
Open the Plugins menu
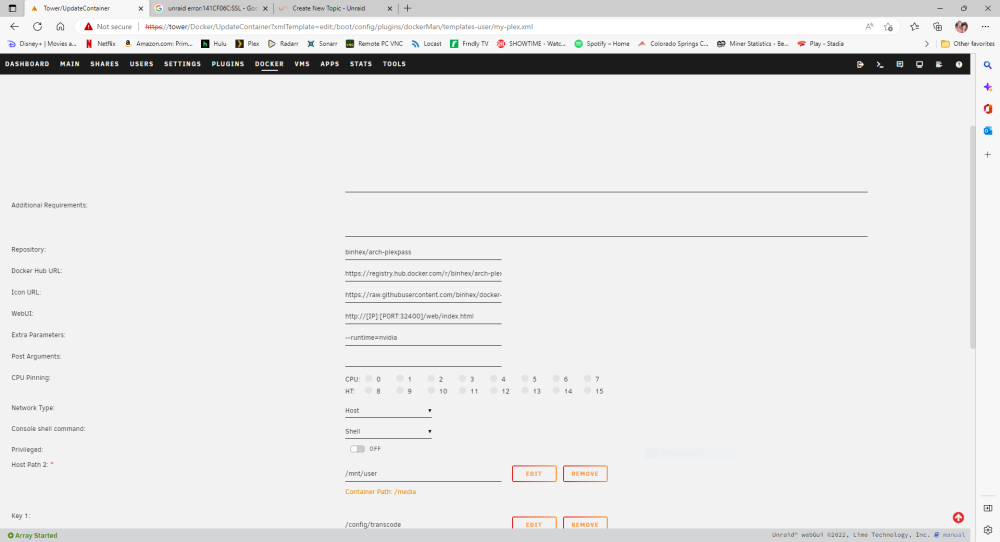point(228,64)
